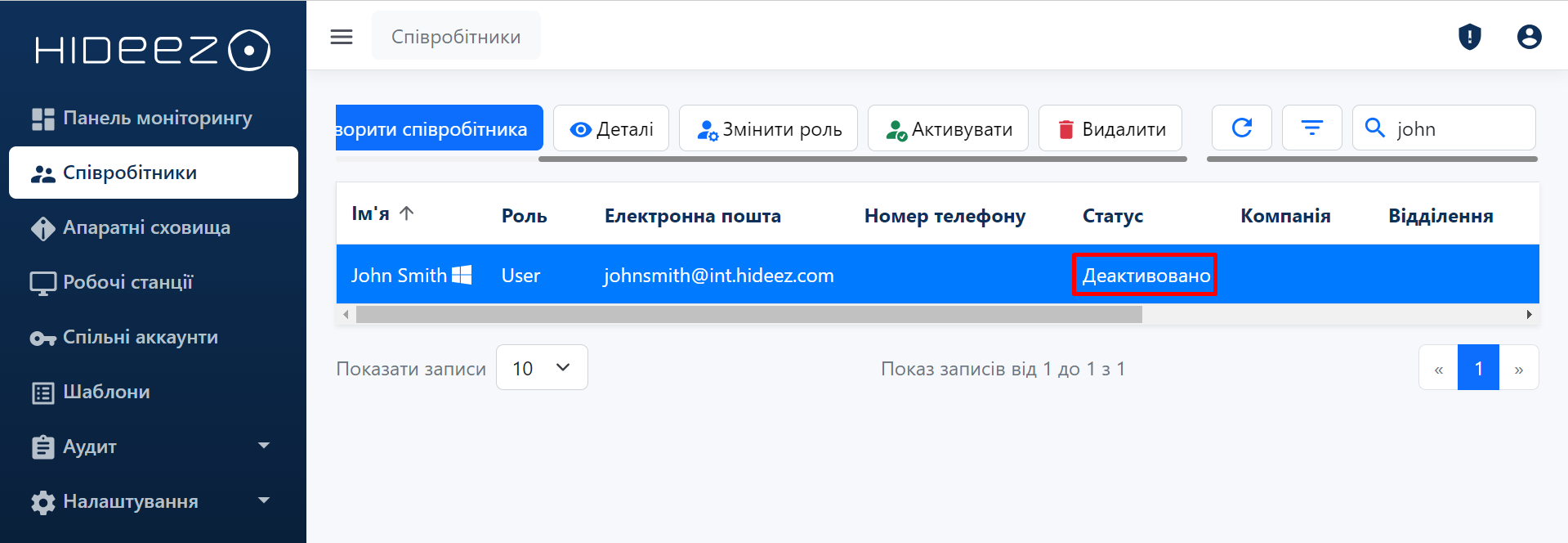Click the refresh table icon

1241,128
